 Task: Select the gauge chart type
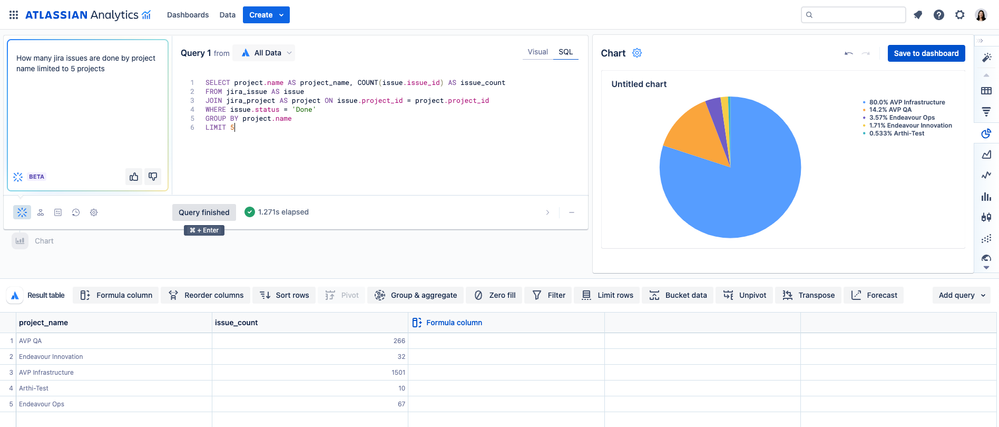point(986,258)
